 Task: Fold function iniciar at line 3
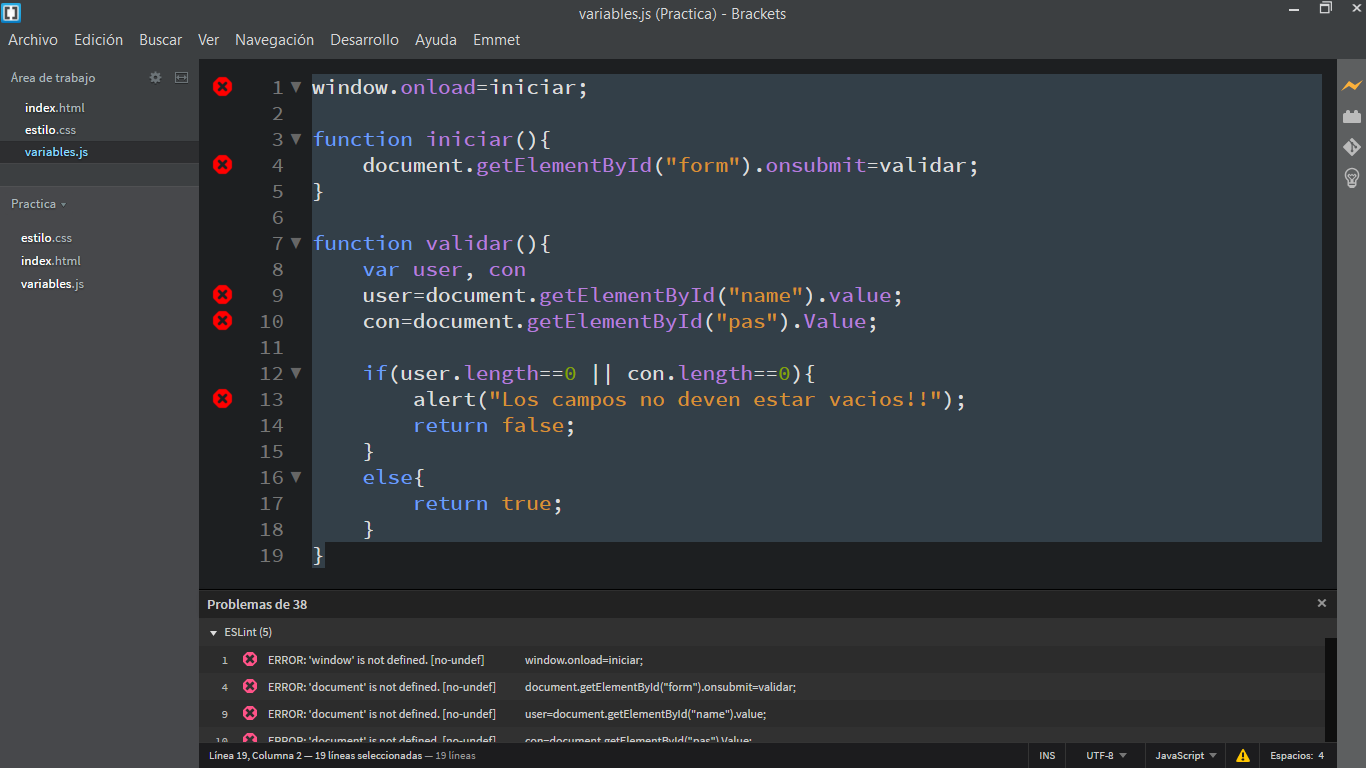(296, 139)
